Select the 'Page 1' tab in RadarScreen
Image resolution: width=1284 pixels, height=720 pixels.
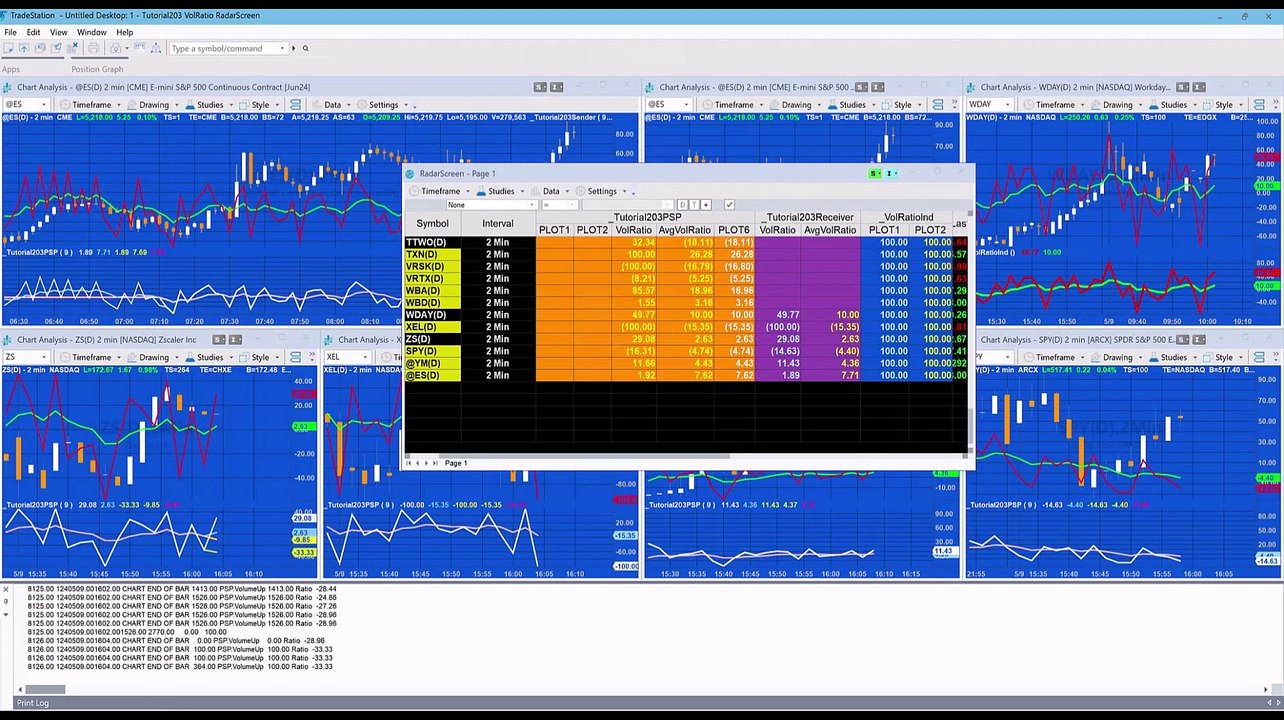(x=455, y=463)
